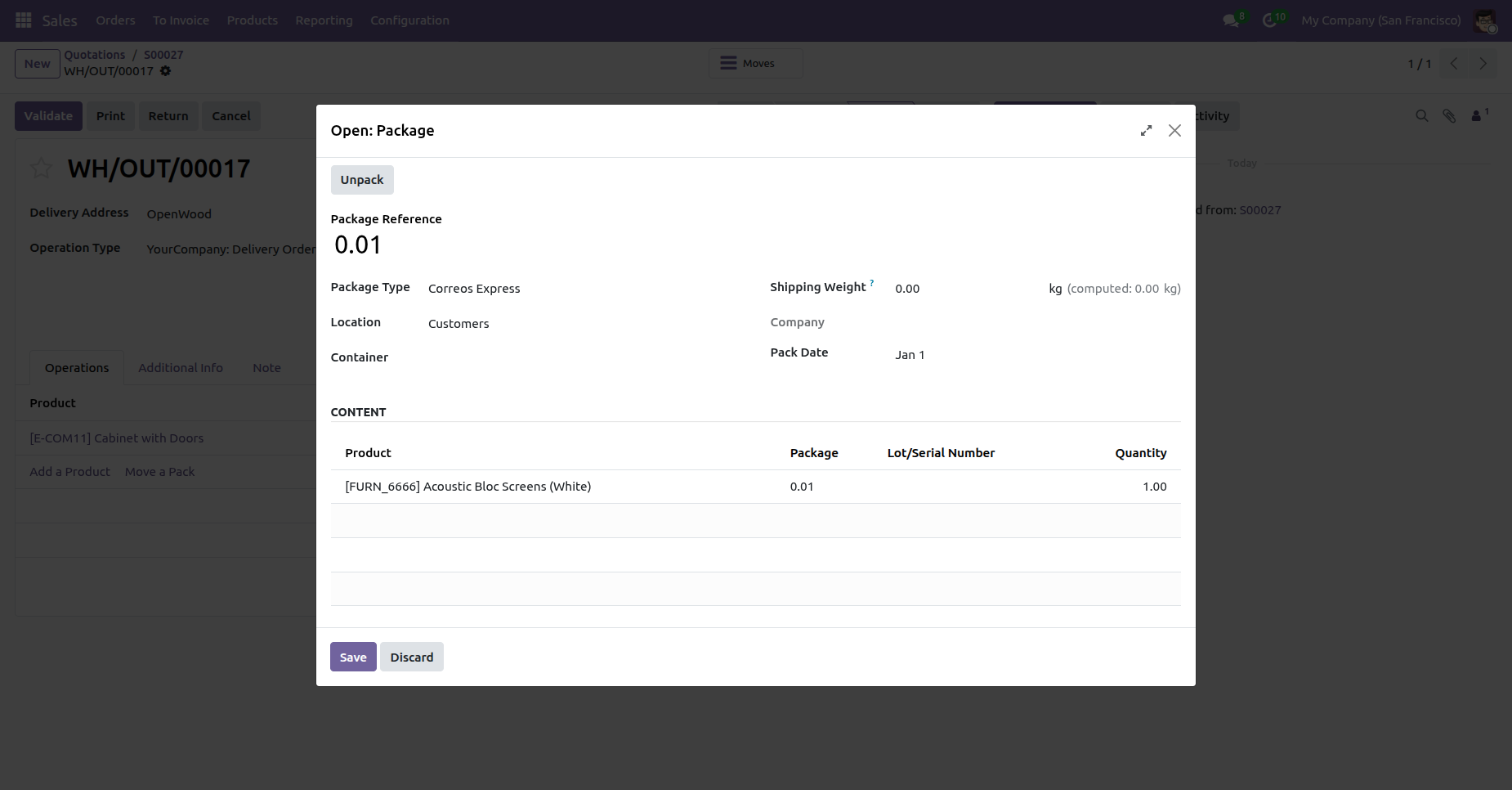Expand the package dialog to full screen
Viewport: 1512px width, 790px height.
click(x=1146, y=131)
